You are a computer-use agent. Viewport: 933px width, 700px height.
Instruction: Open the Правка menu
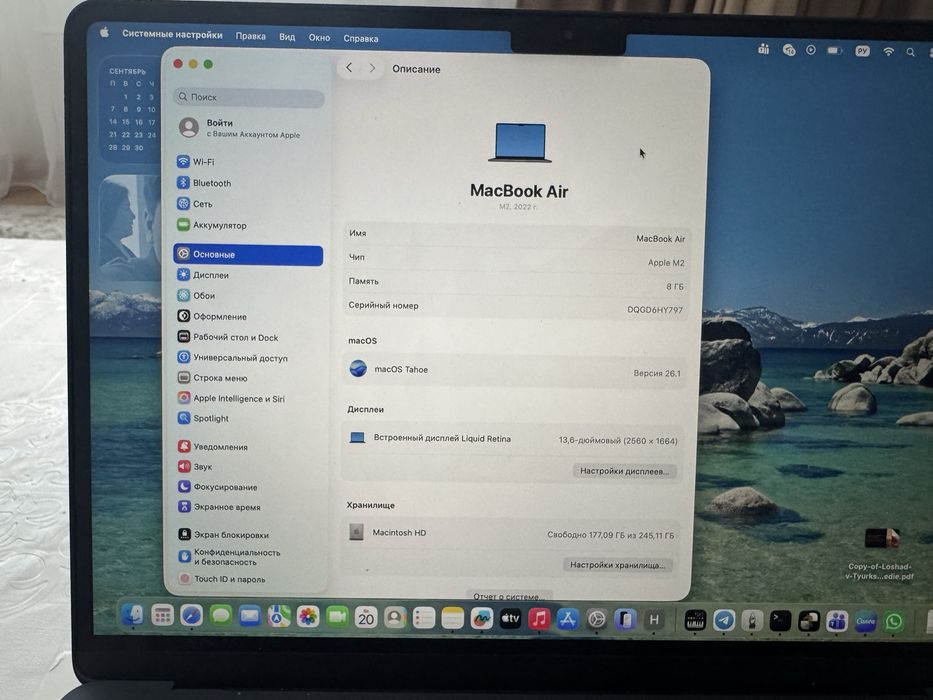[x=251, y=36]
